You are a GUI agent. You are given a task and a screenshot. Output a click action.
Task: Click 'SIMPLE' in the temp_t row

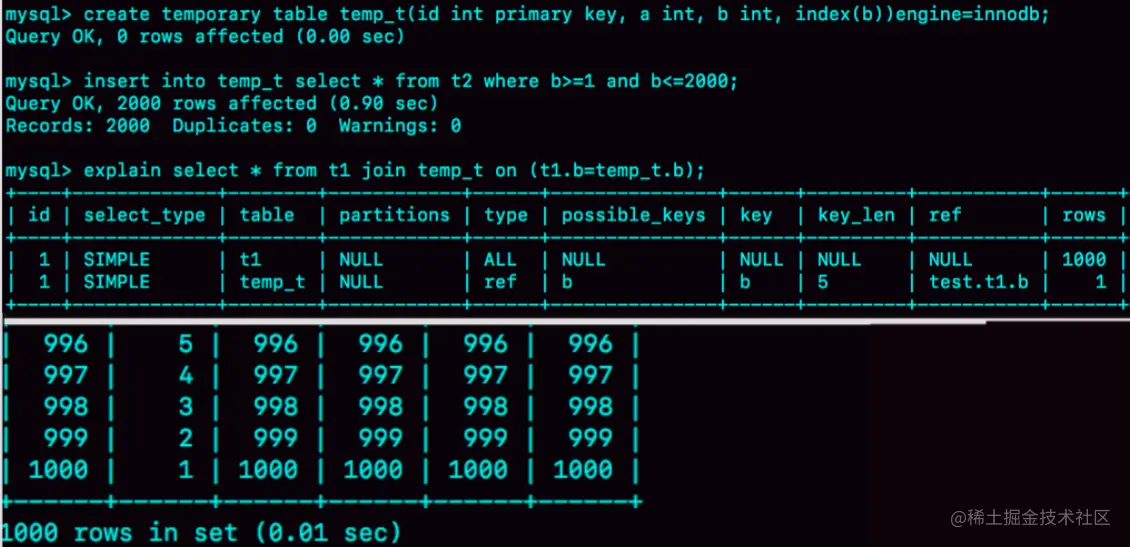tap(117, 282)
